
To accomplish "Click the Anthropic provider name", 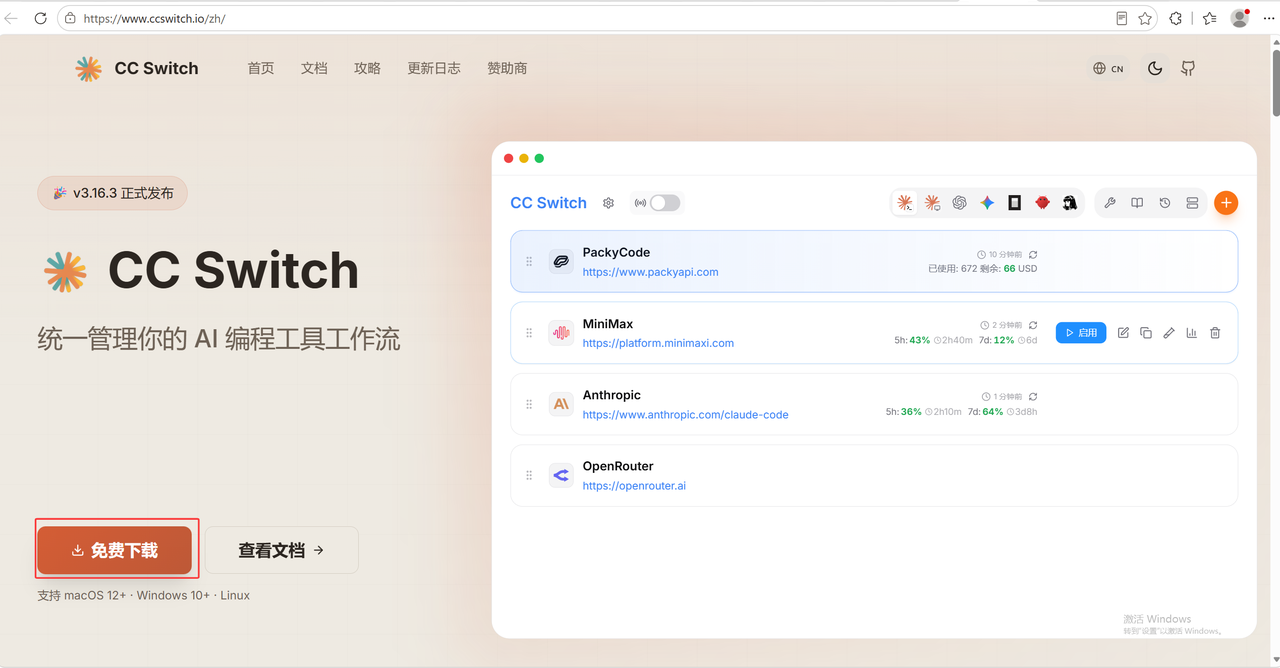I will (x=611, y=395).
